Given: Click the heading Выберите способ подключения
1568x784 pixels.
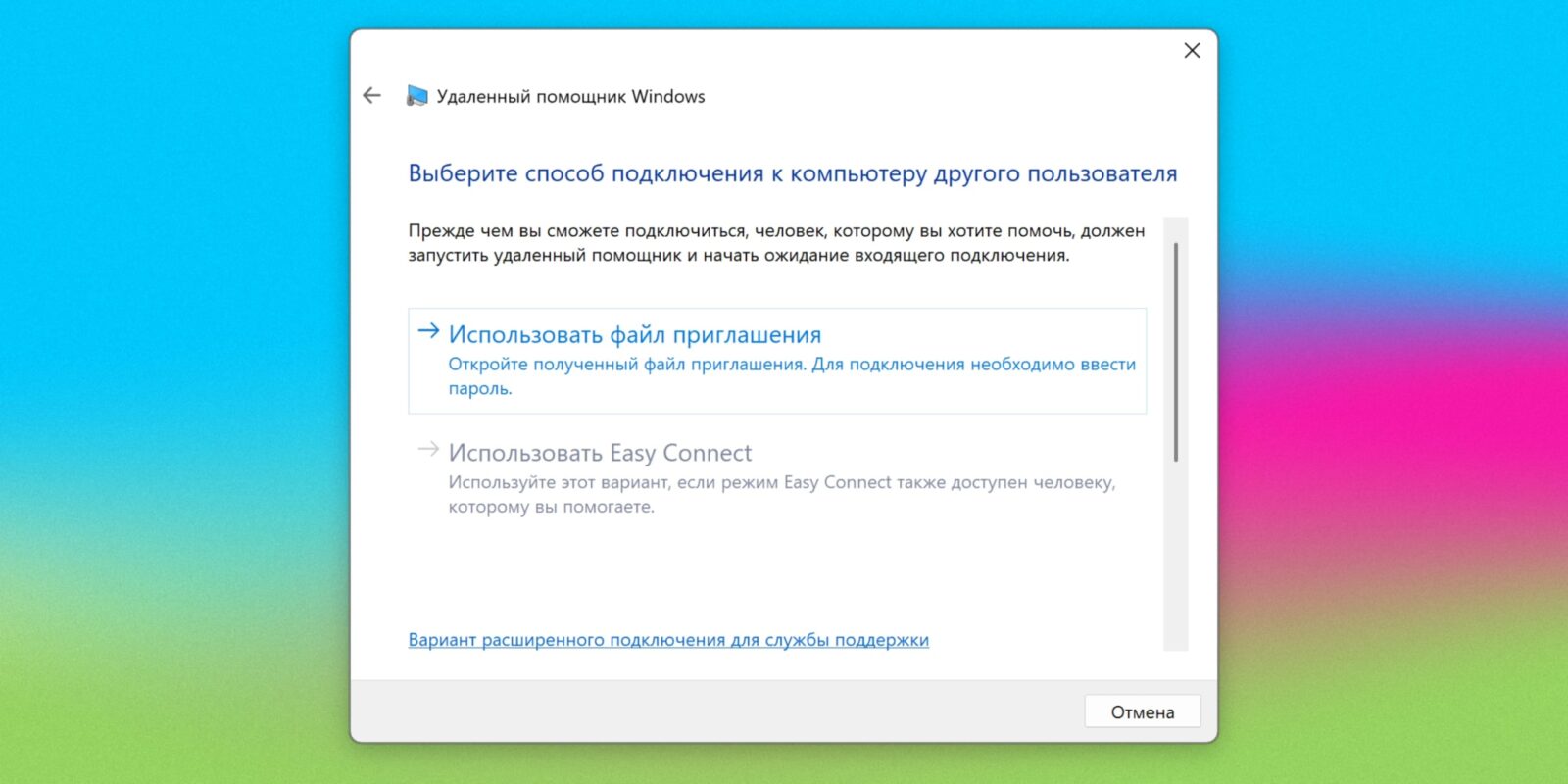Looking at the screenshot, I should pyautogui.click(x=792, y=173).
